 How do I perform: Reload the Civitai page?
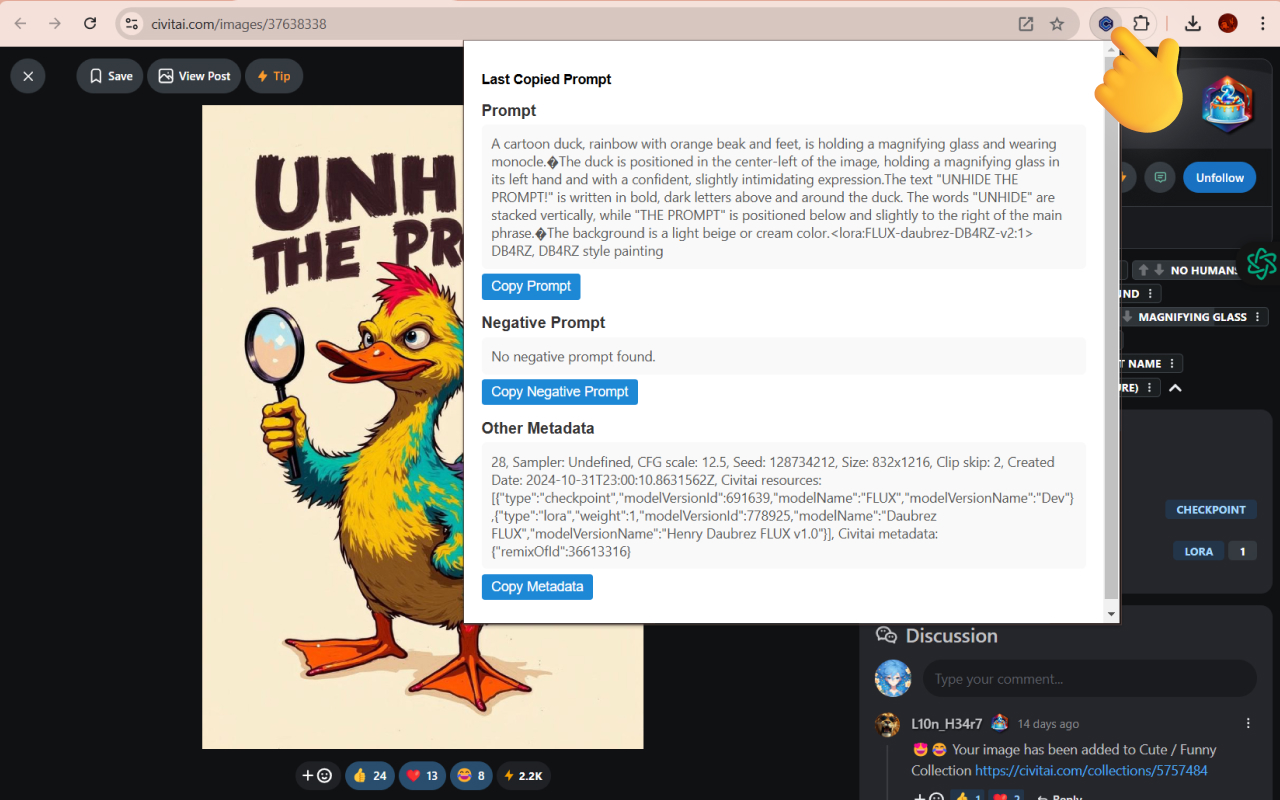pos(90,23)
